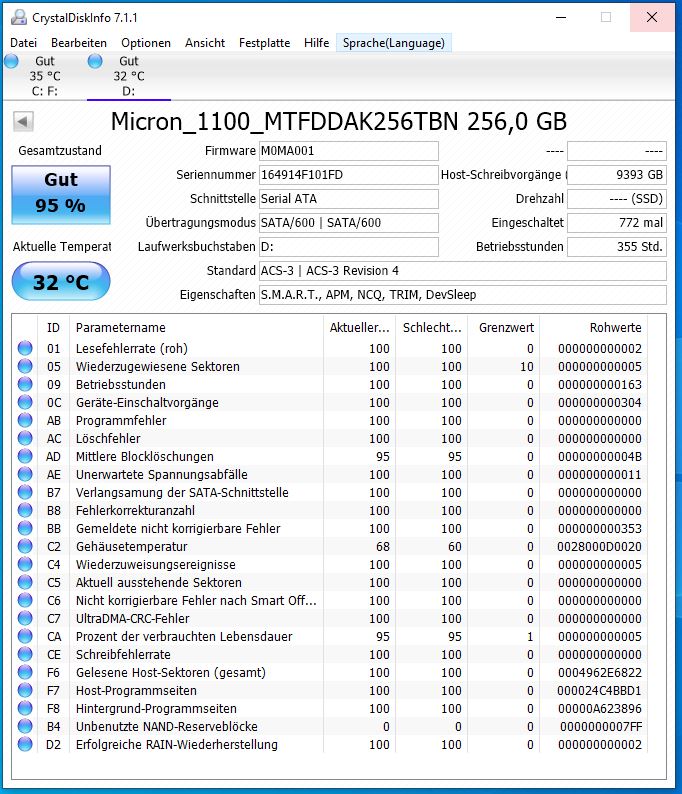Open the Sprache(Language) menu
Screen dimensions: 682x794
pos(393,43)
